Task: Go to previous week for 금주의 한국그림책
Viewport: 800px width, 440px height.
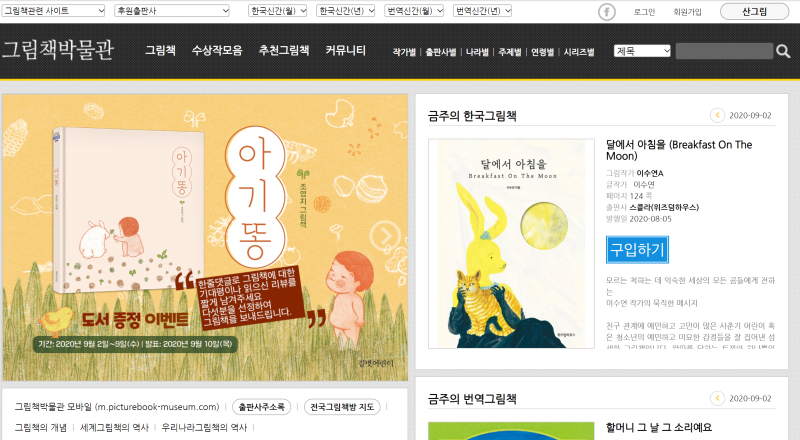Action: [x=717, y=115]
